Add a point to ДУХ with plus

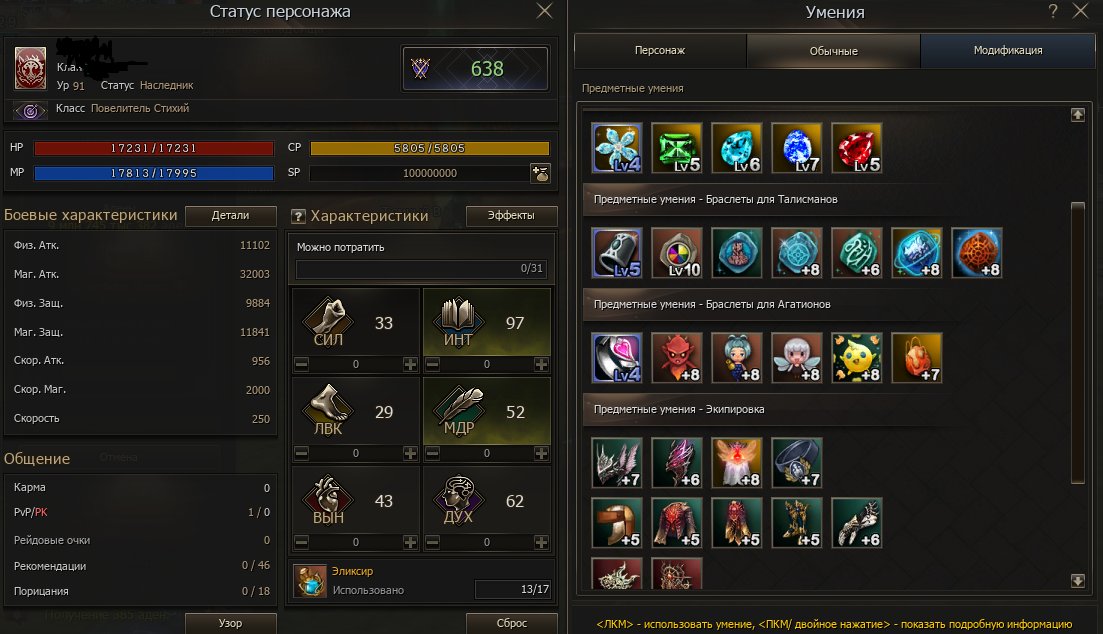click(x=541, y=542)
